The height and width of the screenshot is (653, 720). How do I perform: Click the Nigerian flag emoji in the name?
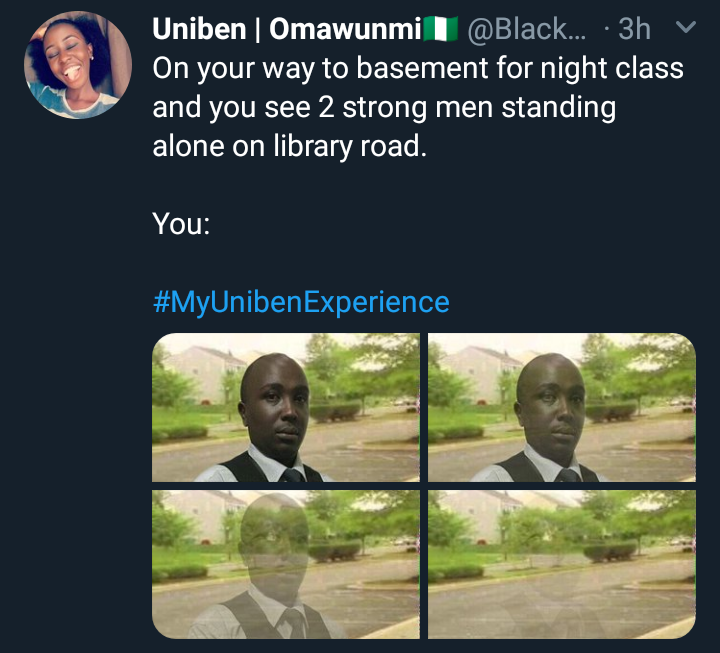coord(440,30)
